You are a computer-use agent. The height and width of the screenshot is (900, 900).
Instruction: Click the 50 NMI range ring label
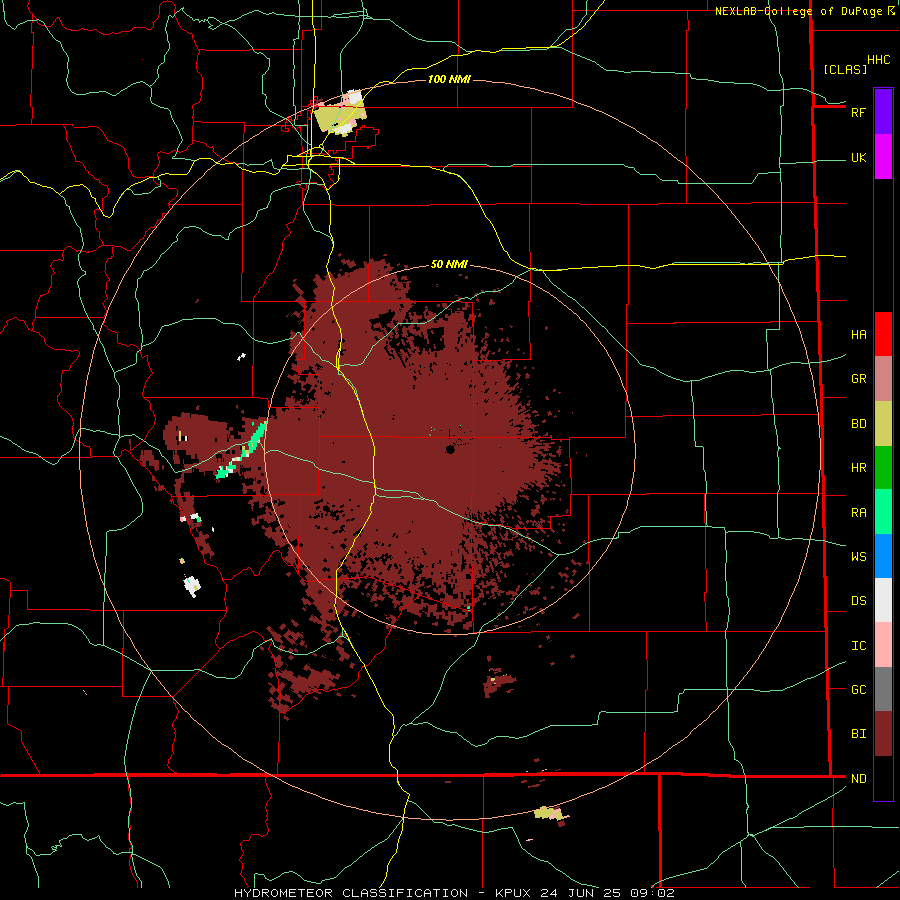point(449,264)
